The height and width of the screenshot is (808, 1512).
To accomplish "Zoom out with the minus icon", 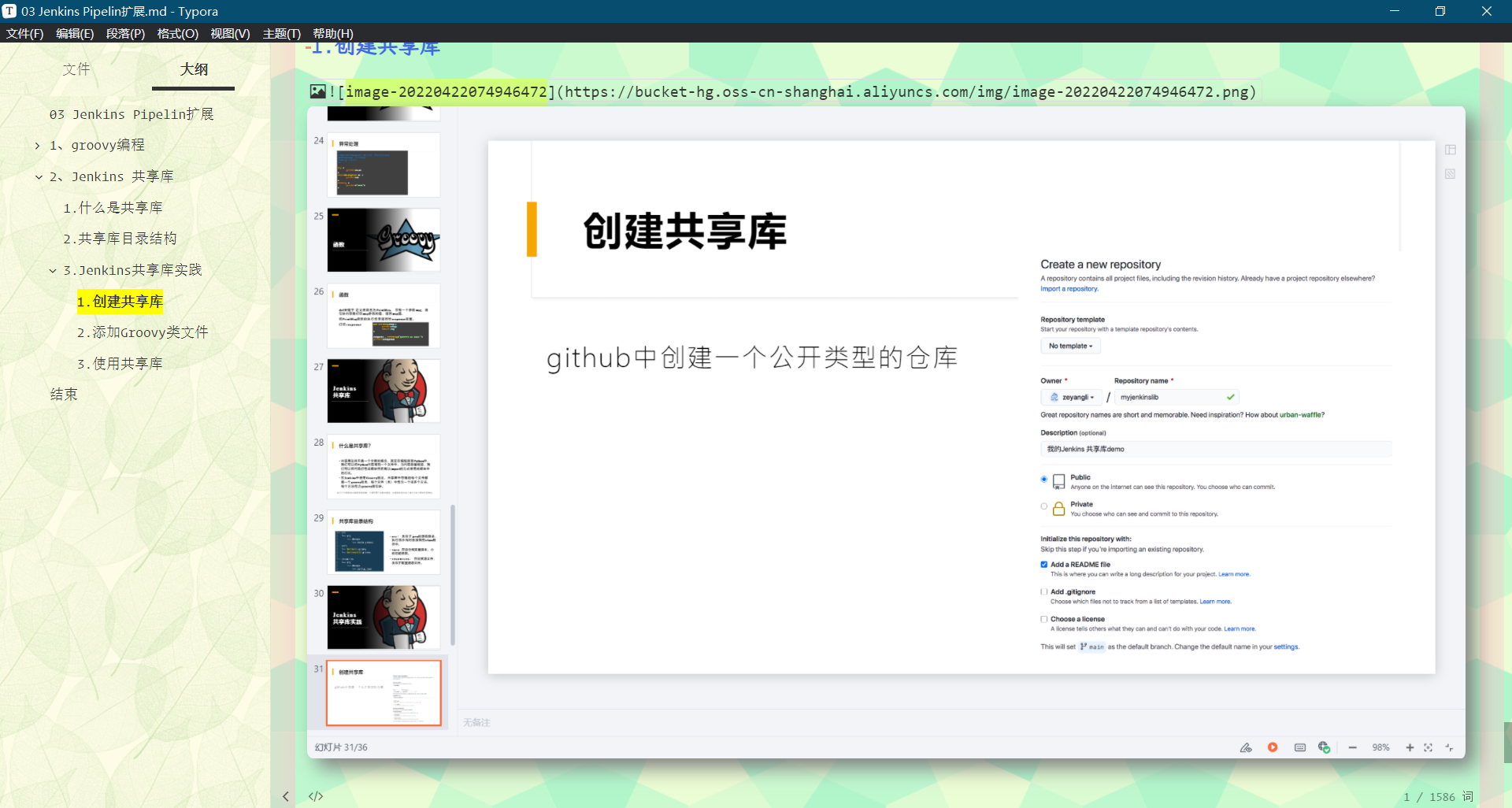I will coord(1352,747).
